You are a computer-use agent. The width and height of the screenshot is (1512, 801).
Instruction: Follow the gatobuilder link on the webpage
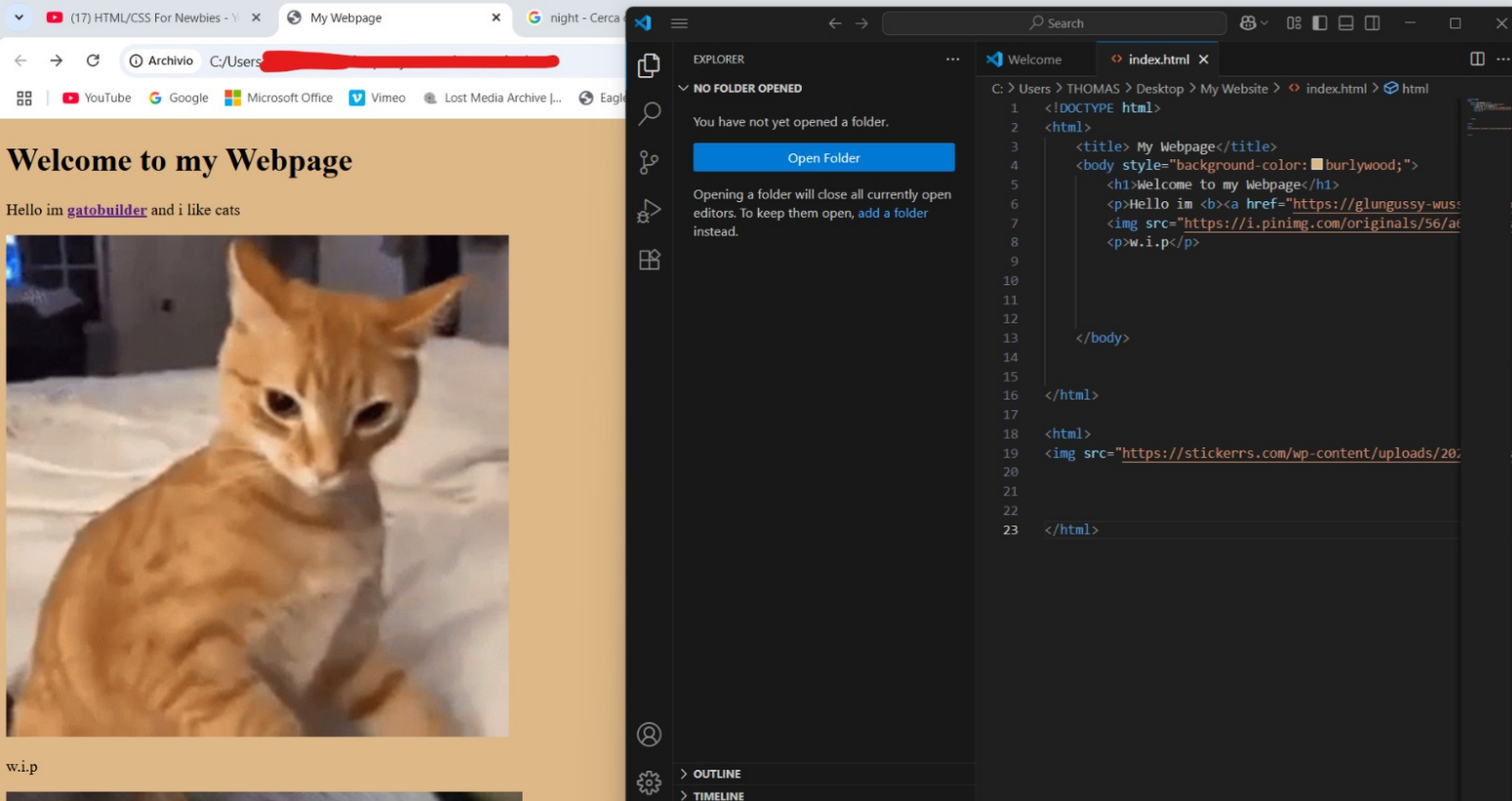pos(106,210)
